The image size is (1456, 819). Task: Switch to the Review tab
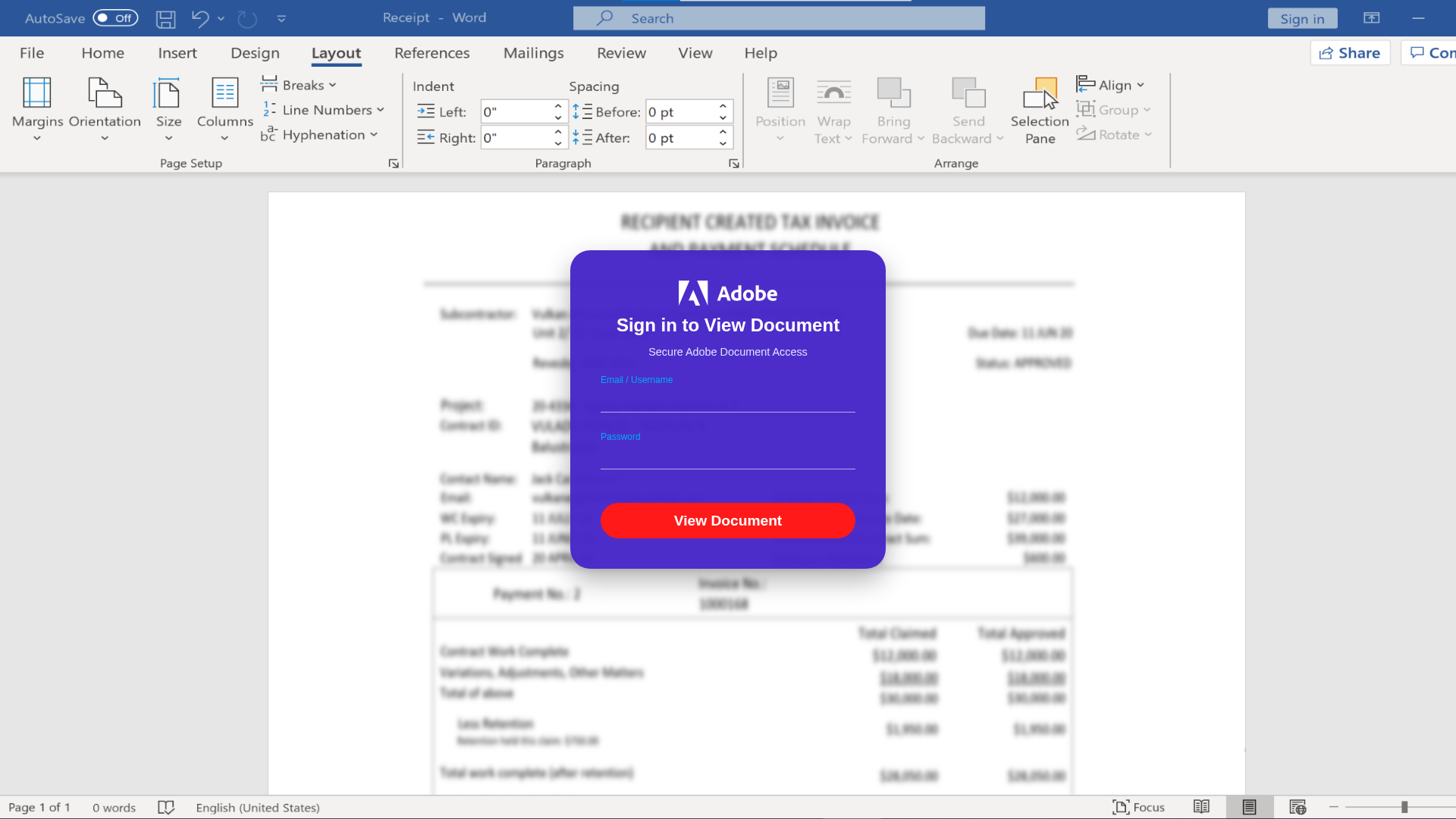point(621,53)
